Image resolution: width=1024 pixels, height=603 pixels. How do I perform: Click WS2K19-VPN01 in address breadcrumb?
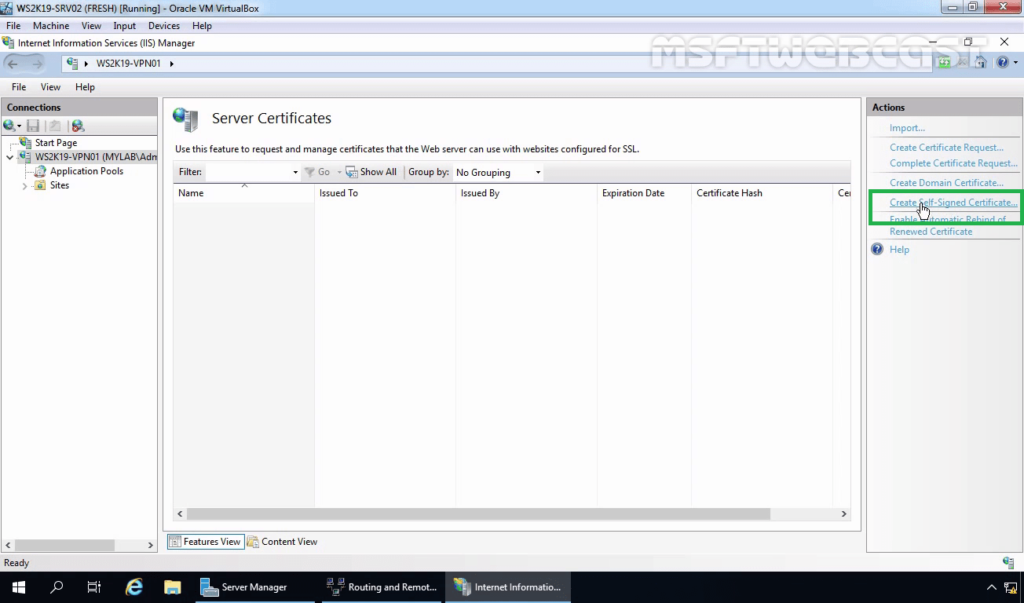[x=128, y=63]
